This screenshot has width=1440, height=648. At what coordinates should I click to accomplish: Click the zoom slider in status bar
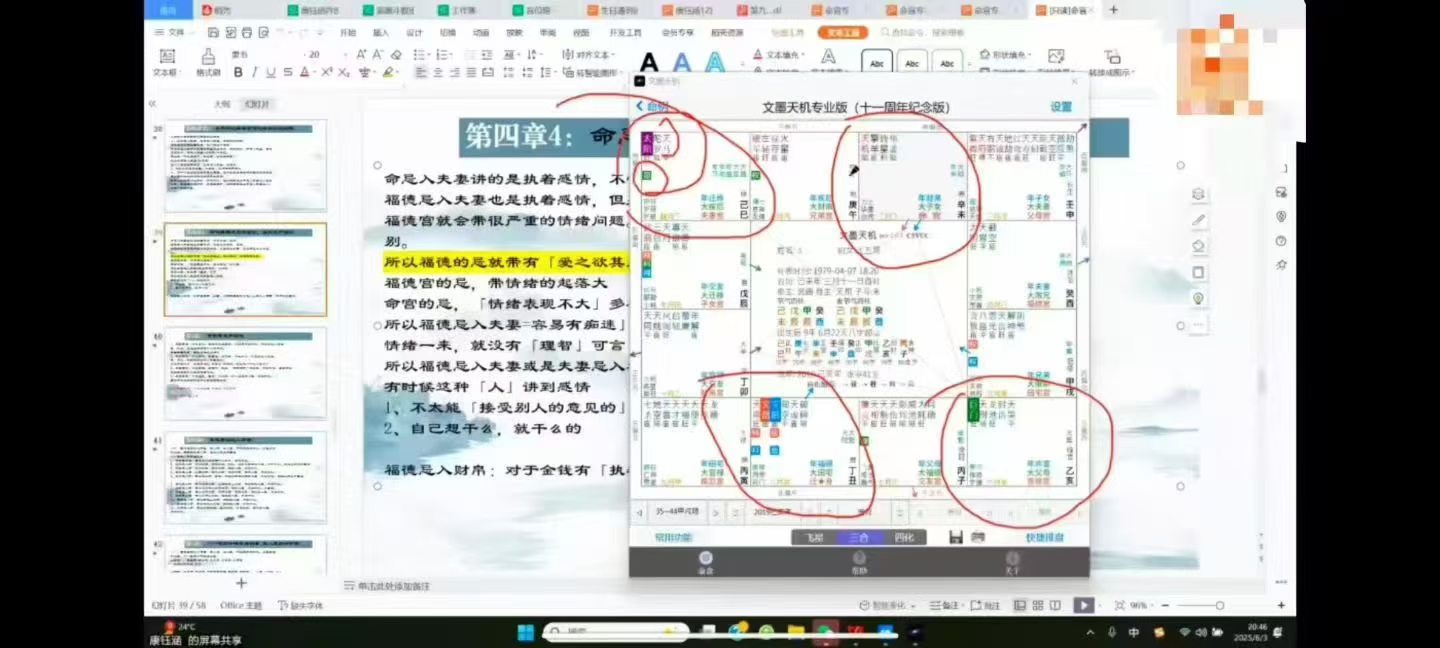point(1198,605)
